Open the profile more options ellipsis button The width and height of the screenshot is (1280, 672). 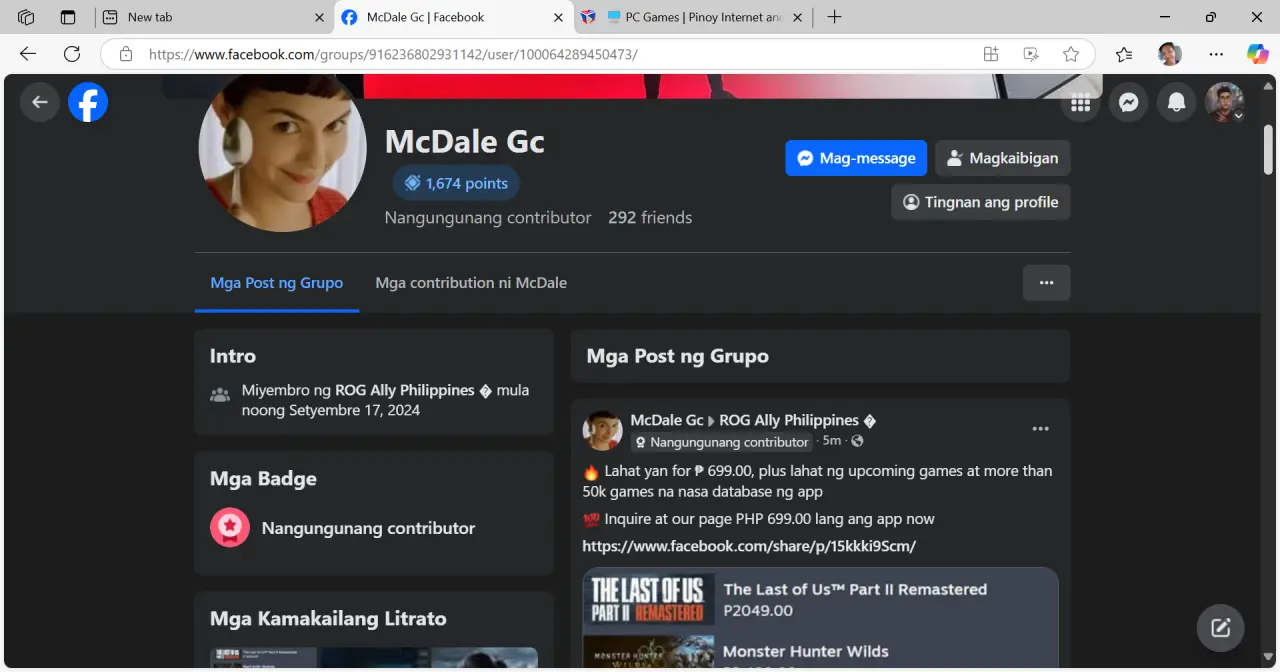click(x=1046, y=283)
